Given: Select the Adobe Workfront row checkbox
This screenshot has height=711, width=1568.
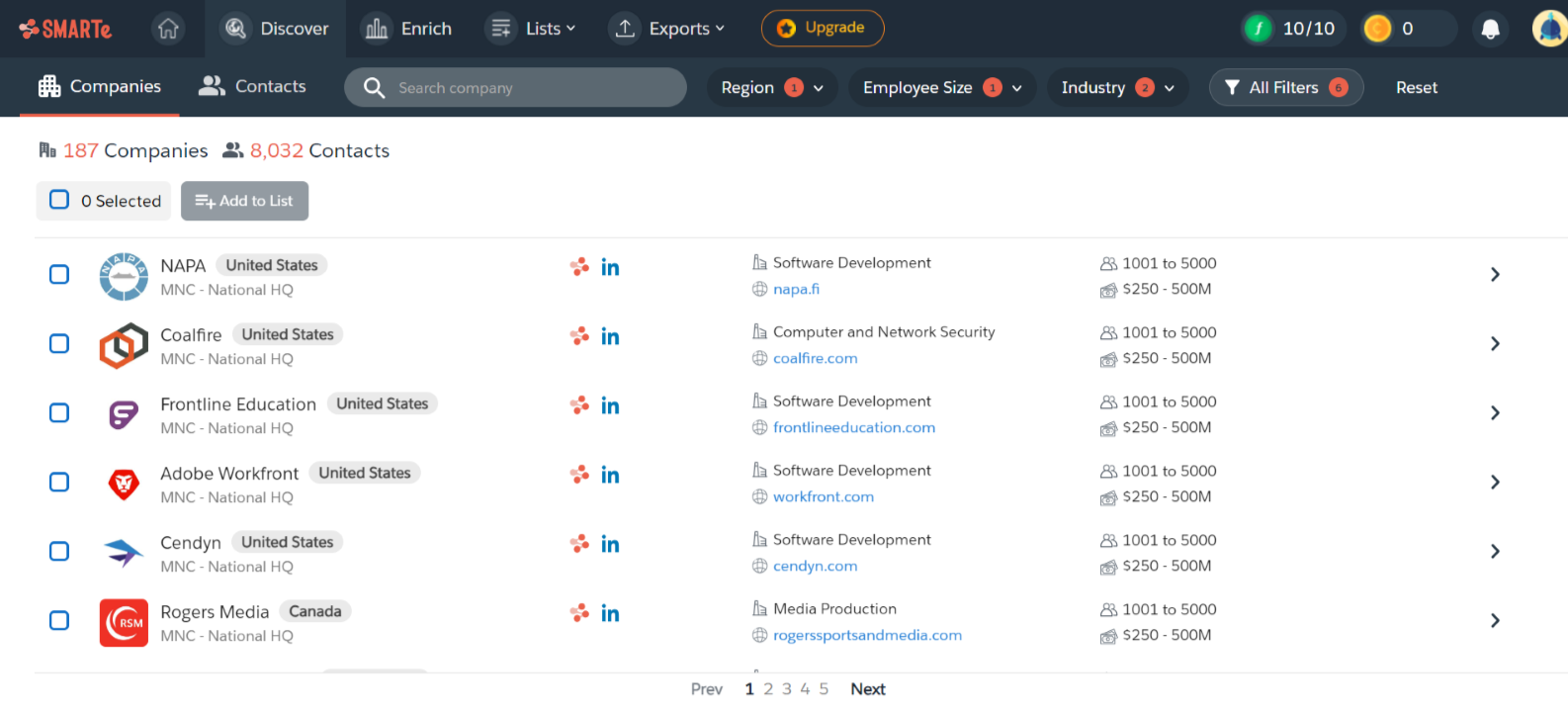Looking at the screenshot, I should 59,482.
